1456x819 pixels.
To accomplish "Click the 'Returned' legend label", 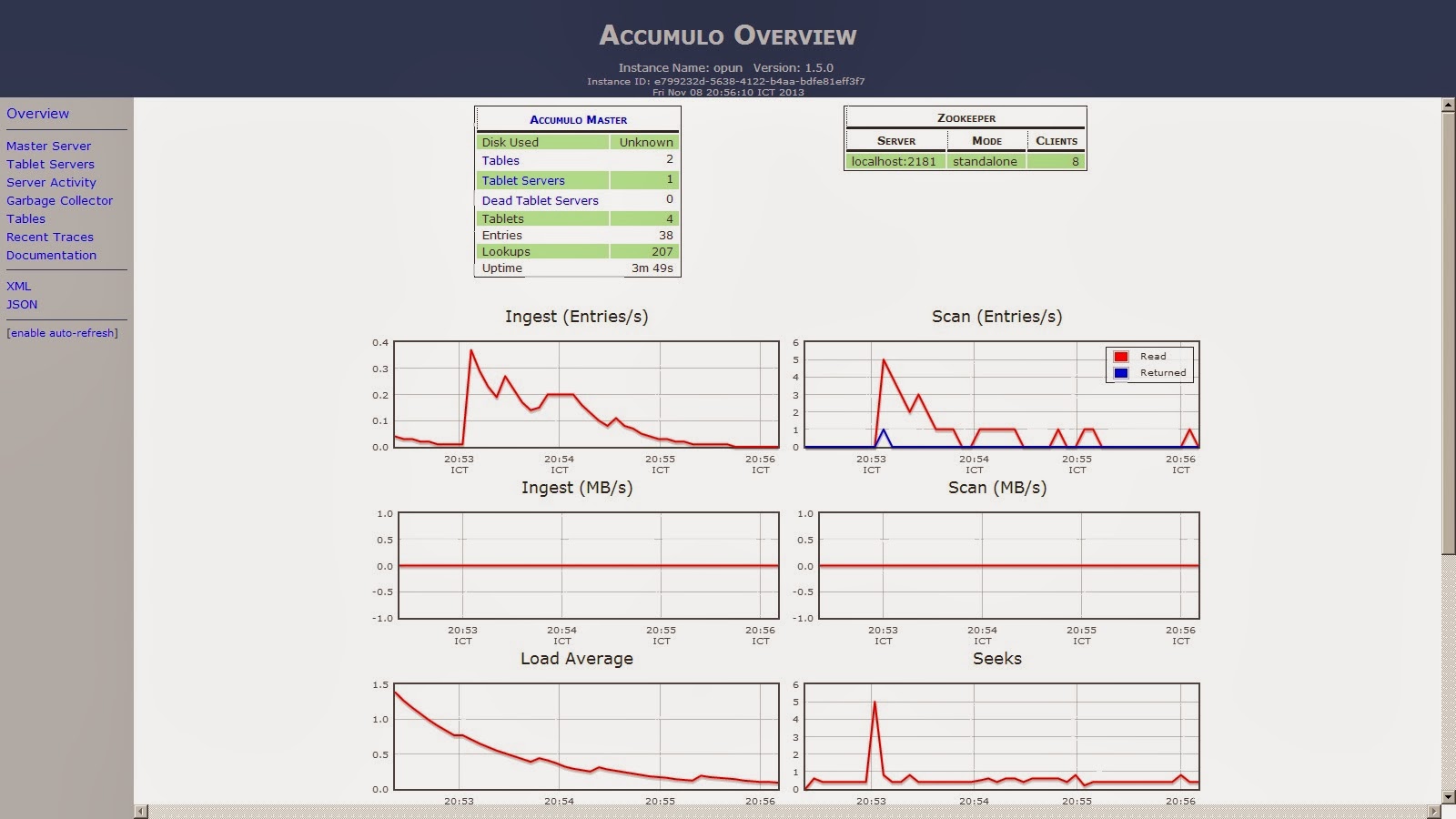I will click(1163, 373).
